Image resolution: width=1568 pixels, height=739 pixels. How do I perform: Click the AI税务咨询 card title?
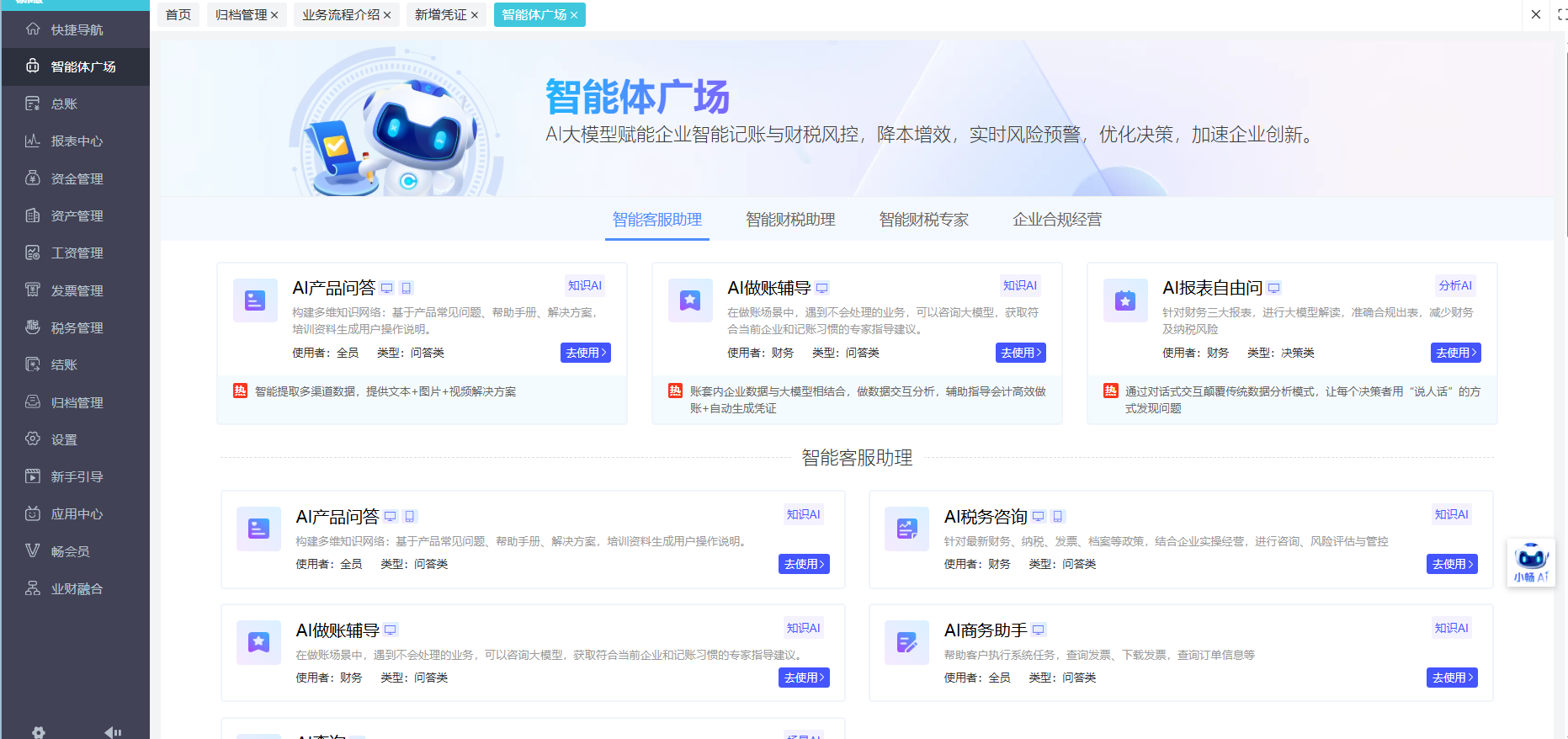[986, 516]
